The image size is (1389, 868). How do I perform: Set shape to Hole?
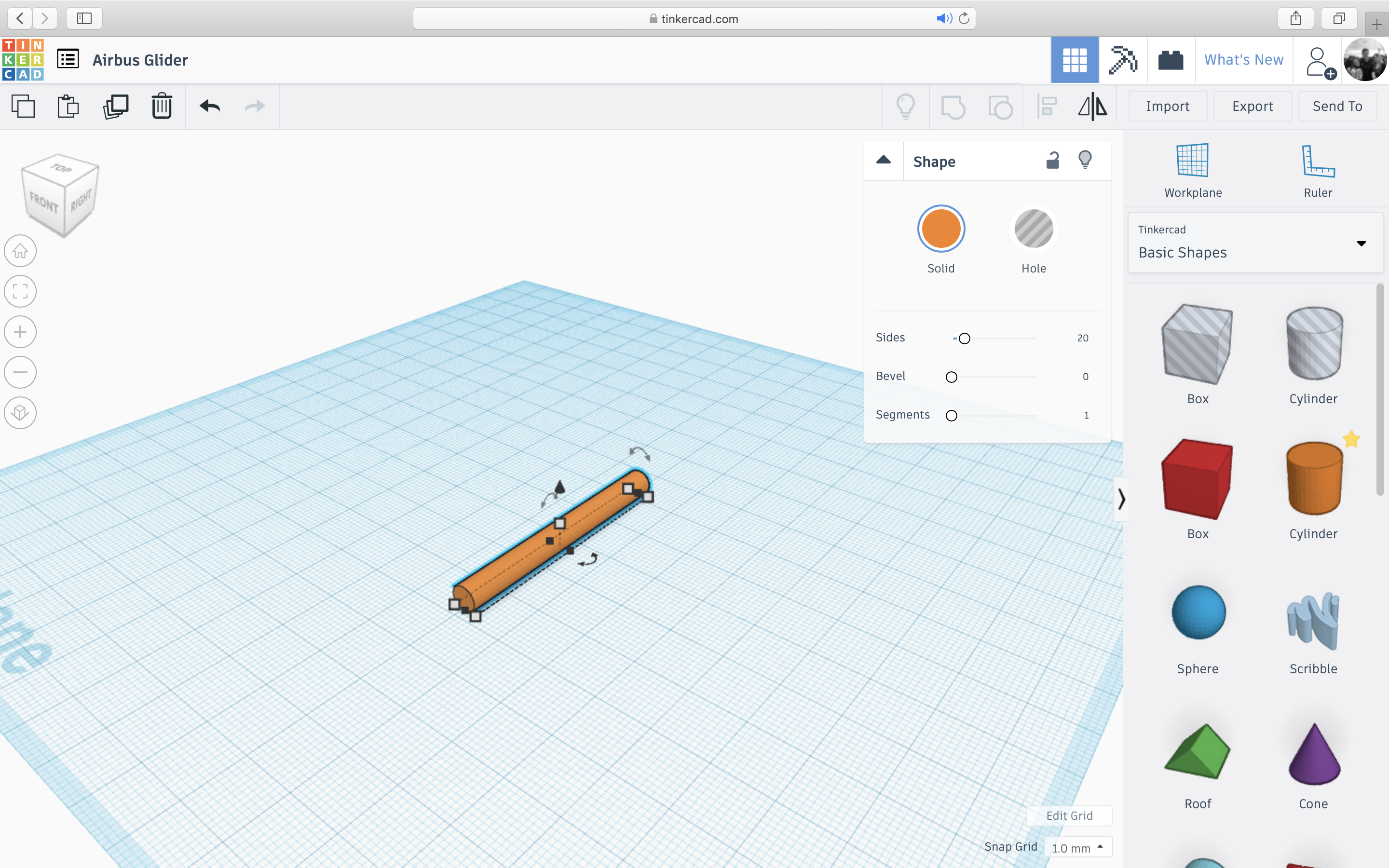point(1033,229)
